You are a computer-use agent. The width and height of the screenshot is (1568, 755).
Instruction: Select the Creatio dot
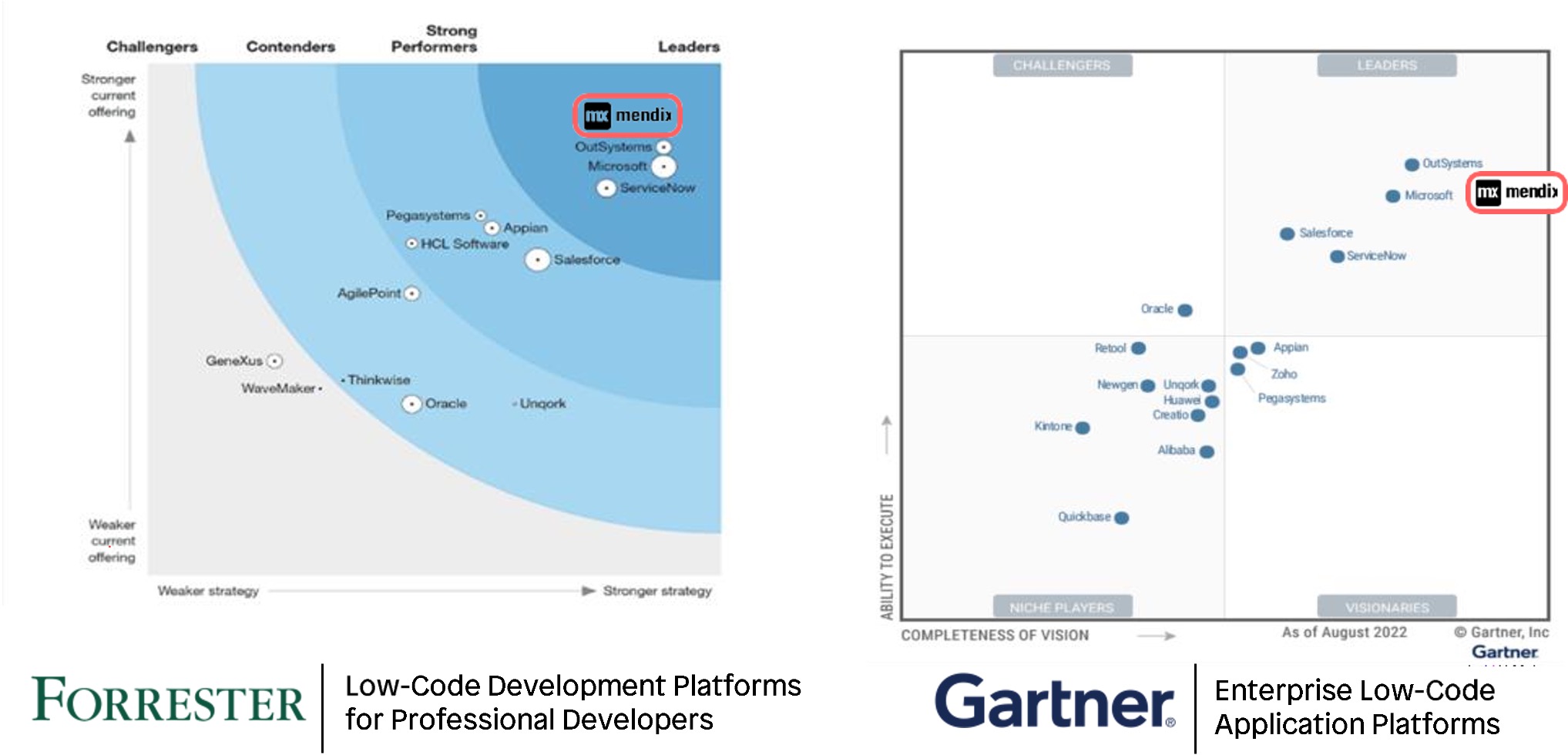tap(1197, 416)
